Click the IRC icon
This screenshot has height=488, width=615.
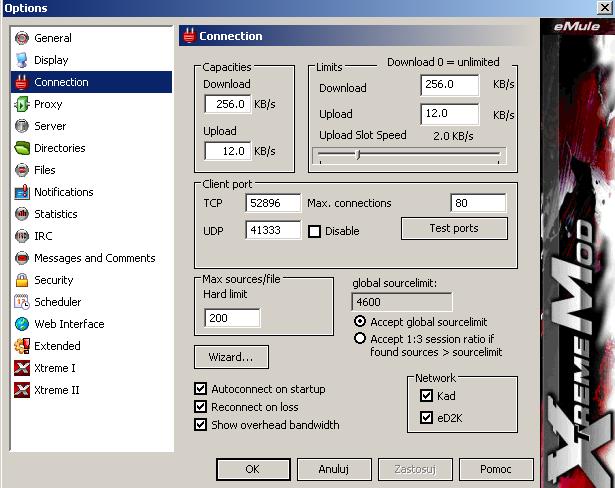(x=22, y=236)
